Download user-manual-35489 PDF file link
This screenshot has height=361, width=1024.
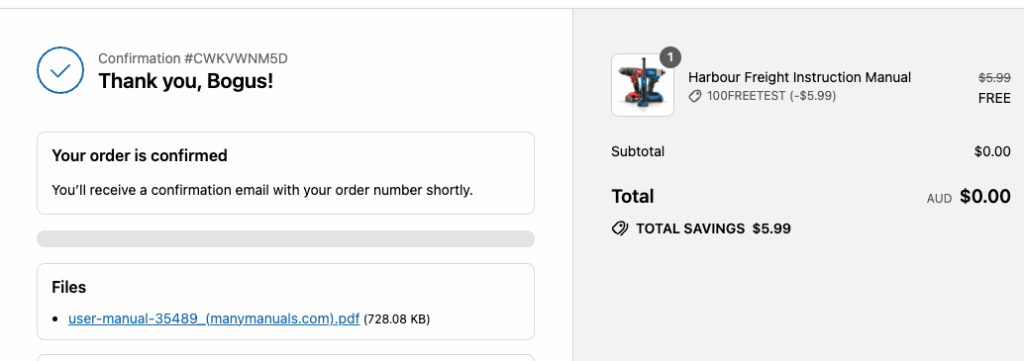tap(214, 319)
